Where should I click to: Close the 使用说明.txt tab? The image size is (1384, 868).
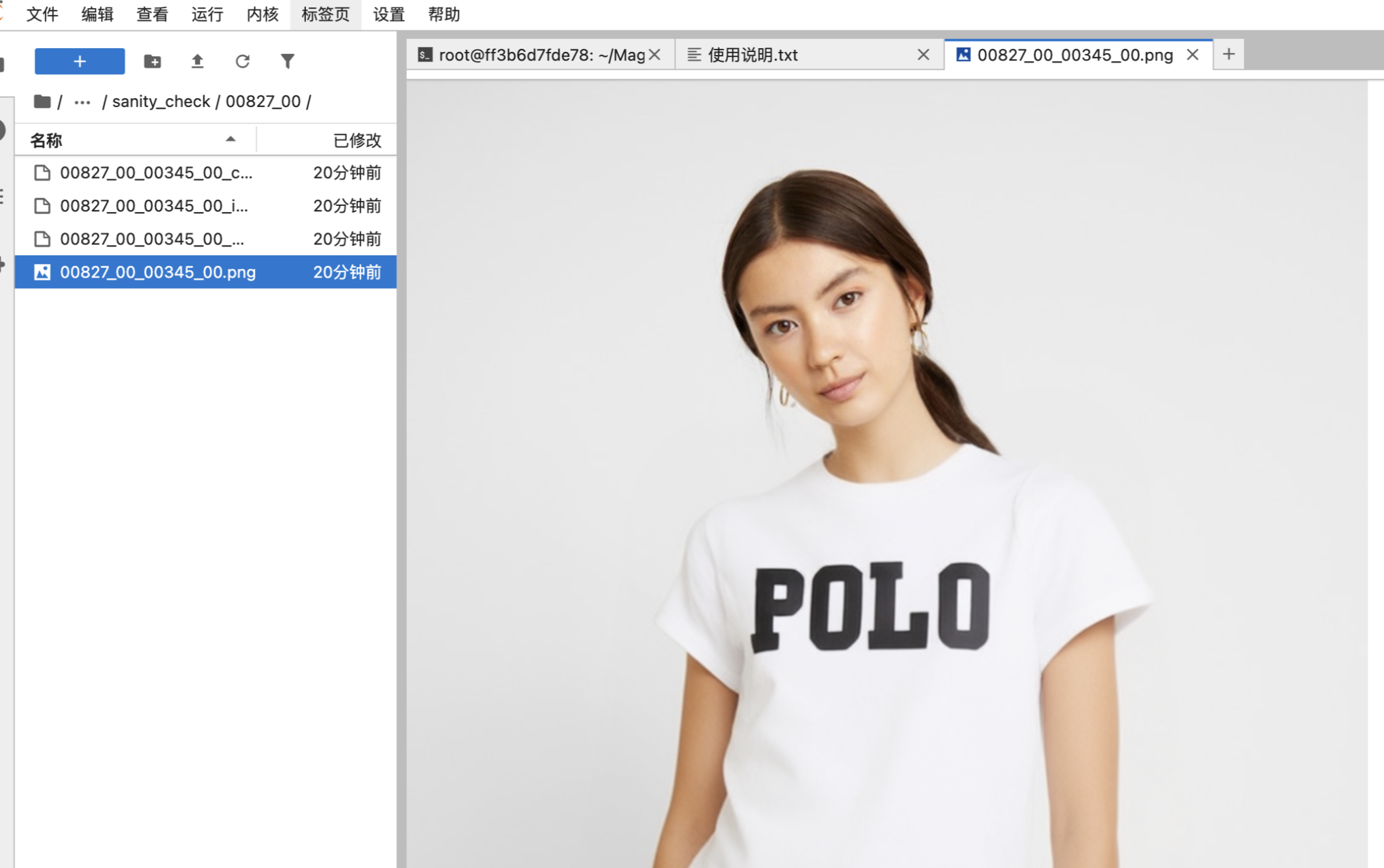[923, 55]
